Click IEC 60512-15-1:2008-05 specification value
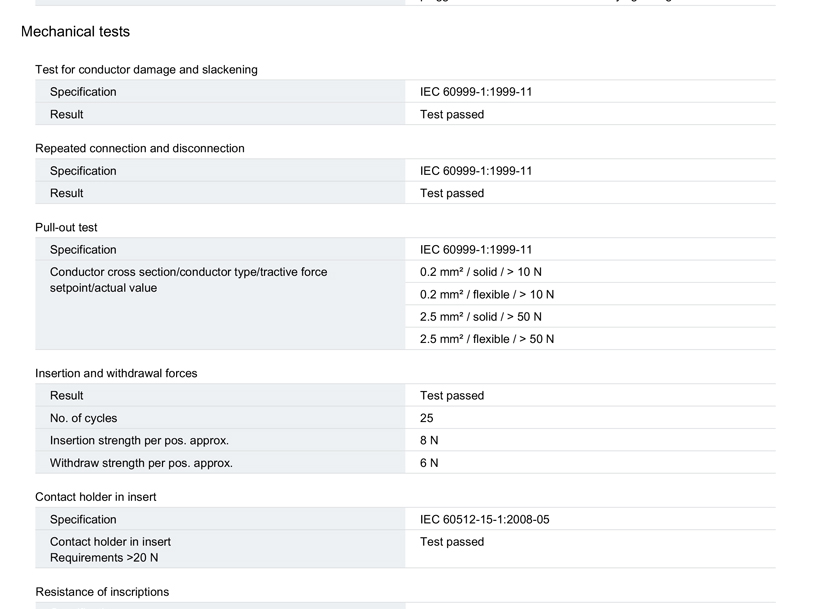The height and width of the screenshot is (609, 830). coord(484,520)
